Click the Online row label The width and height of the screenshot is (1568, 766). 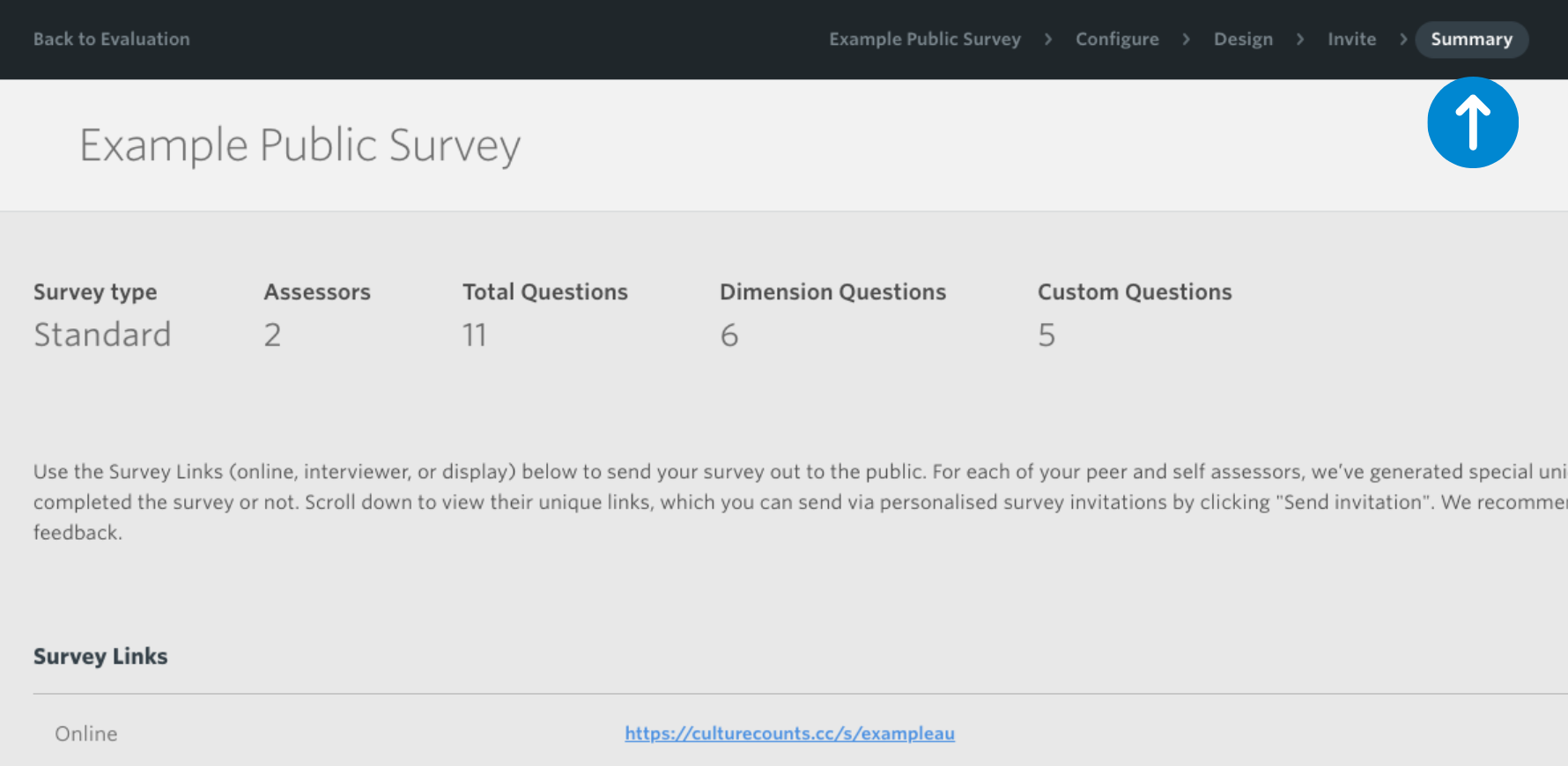pyautogui.click(x=86, y=734)
